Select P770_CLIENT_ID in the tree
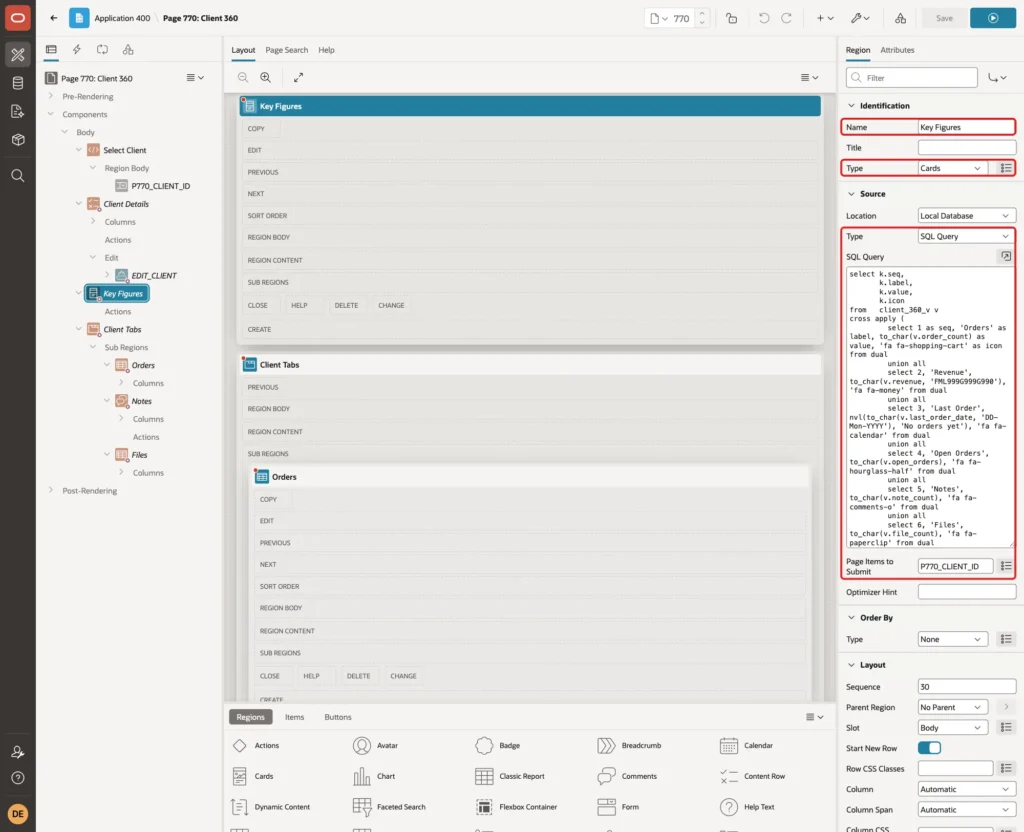The image size is (1024, 832). [161, 186]
